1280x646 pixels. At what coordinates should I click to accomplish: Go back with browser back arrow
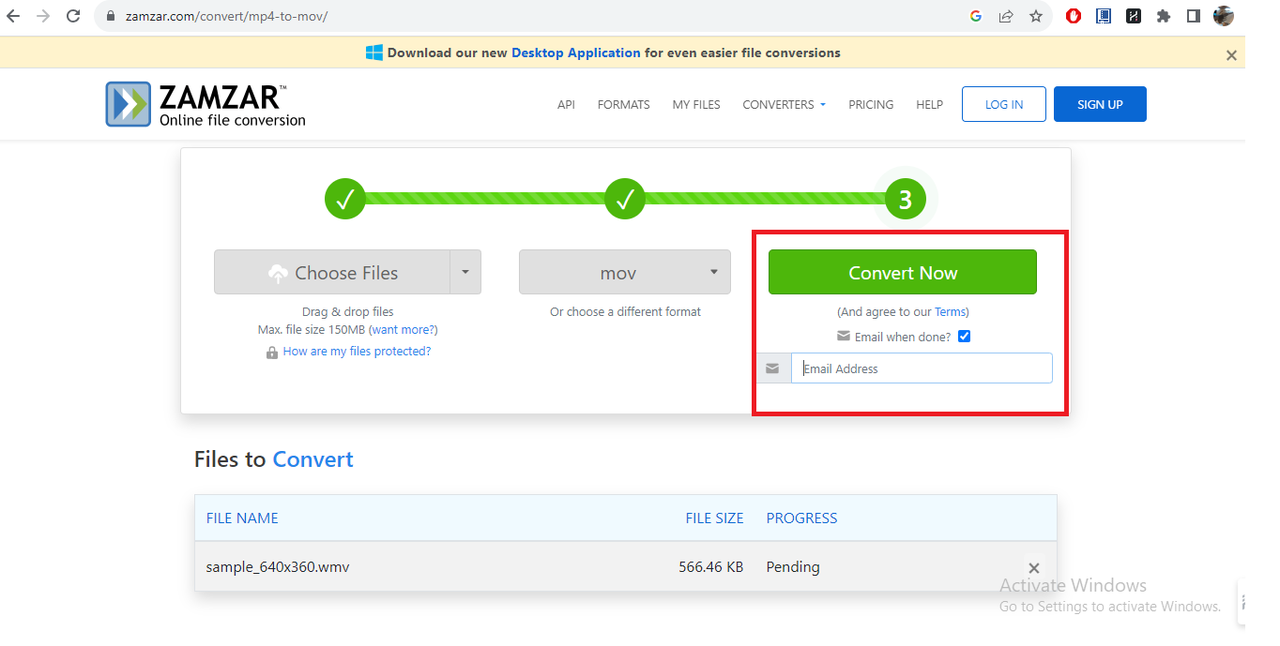point(13,16)
